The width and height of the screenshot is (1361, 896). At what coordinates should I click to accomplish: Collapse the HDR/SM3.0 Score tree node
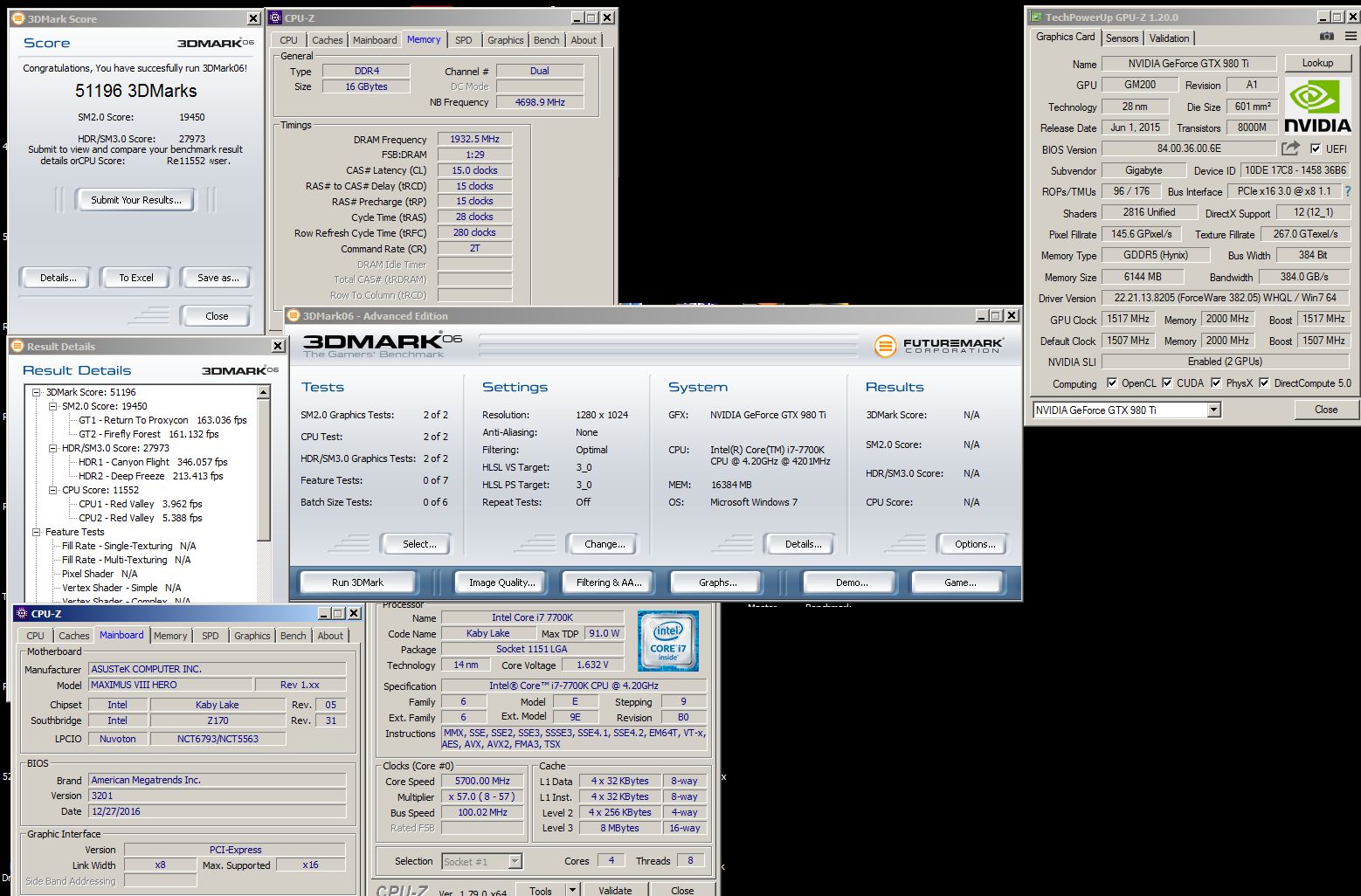point(53,448)
